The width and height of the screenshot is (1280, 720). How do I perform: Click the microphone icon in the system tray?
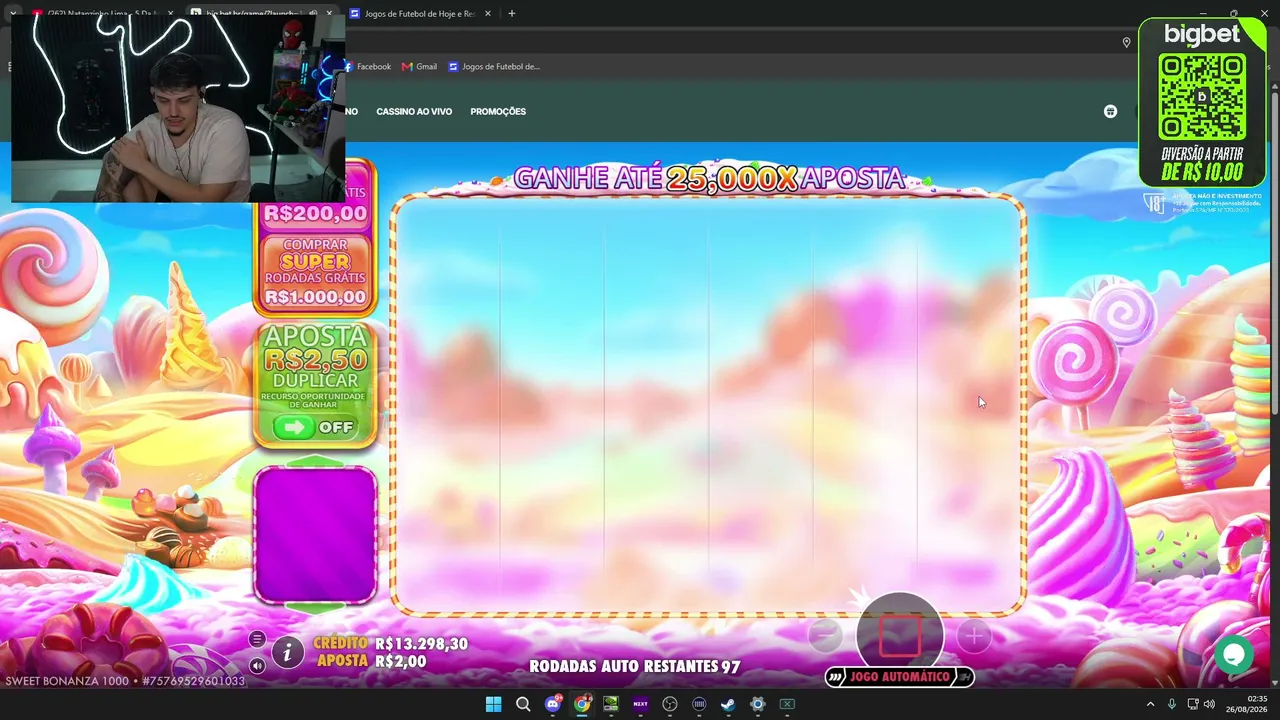[1172, 704]
